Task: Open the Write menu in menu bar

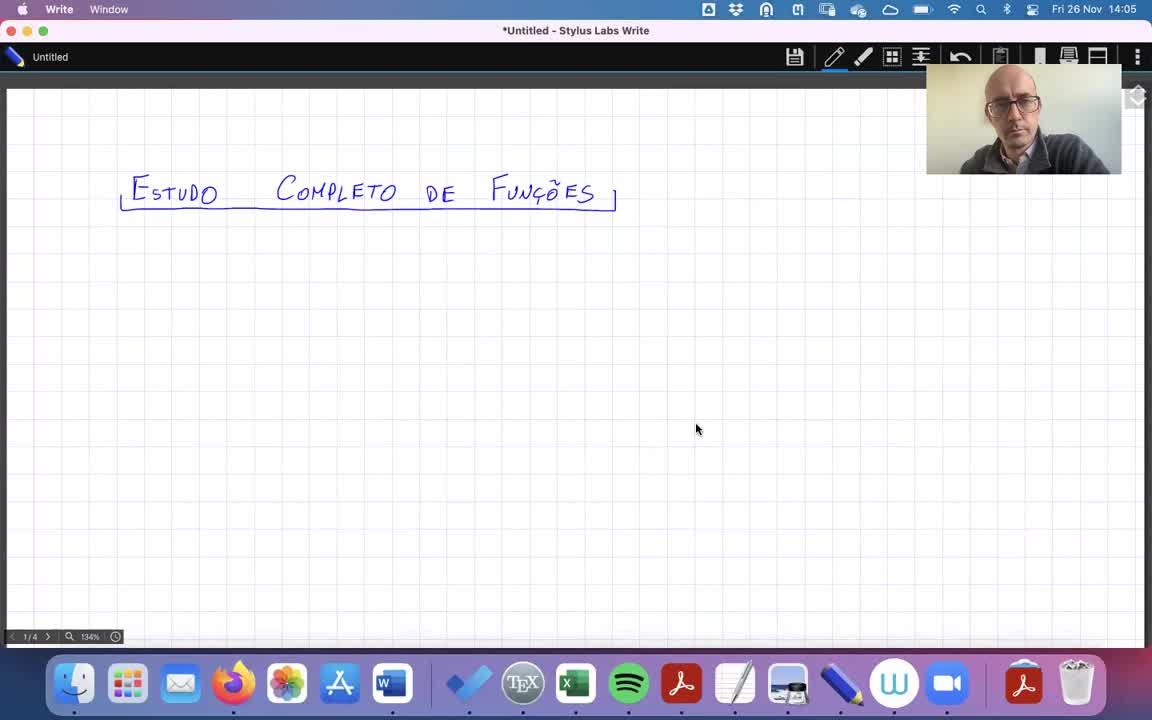Action: pos(59,9)
